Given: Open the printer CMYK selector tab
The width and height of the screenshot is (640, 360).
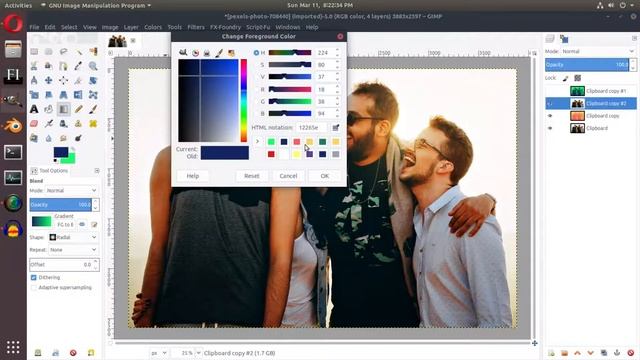Looking at the screenshot, I should (x=207, y=53).
